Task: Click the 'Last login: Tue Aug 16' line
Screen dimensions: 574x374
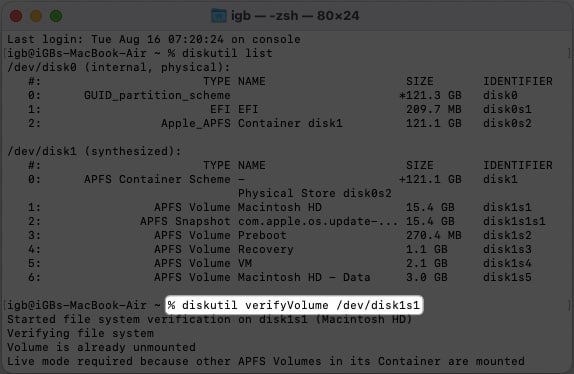Action: tap(154, 39)
